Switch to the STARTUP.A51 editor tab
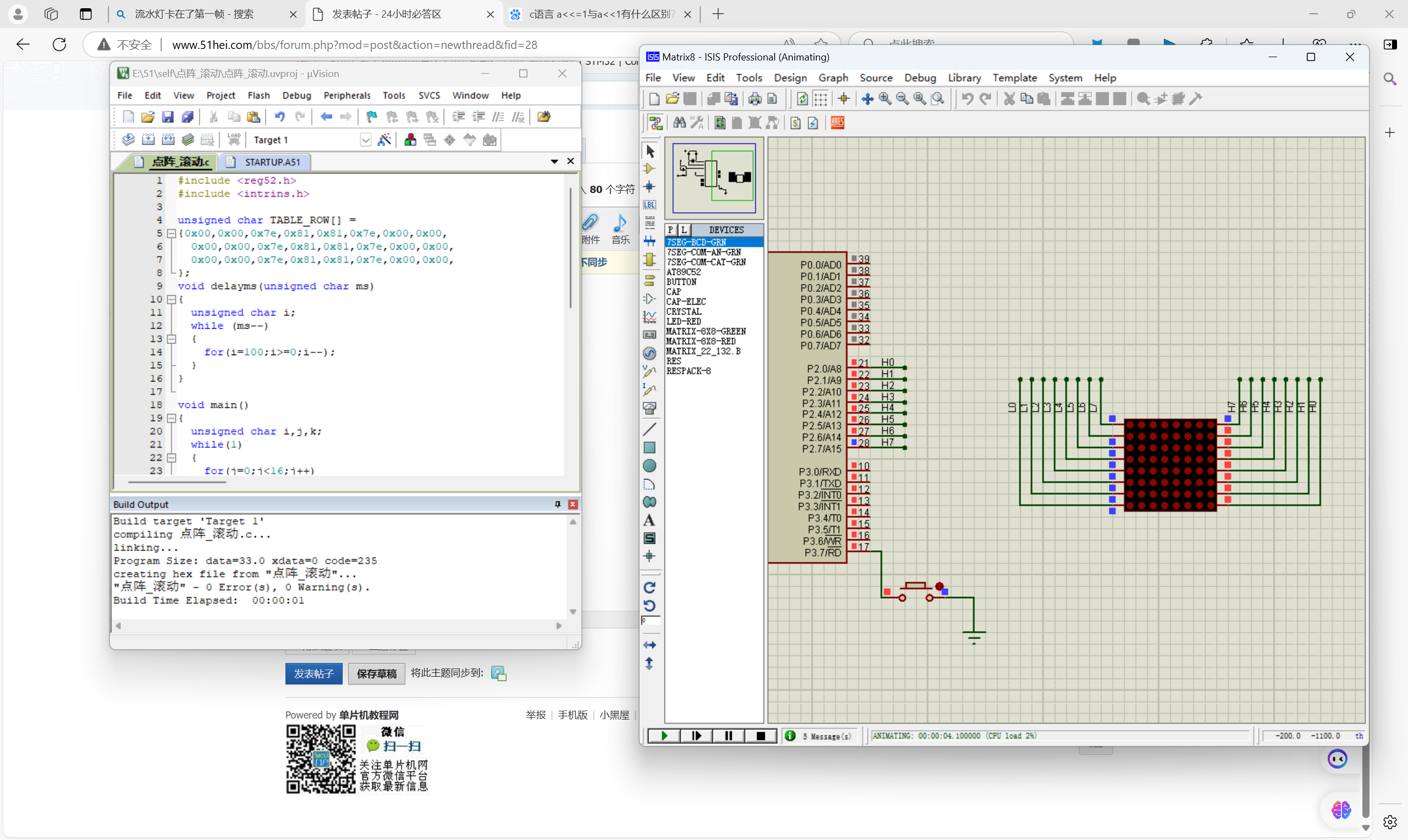 pos(265,162)
